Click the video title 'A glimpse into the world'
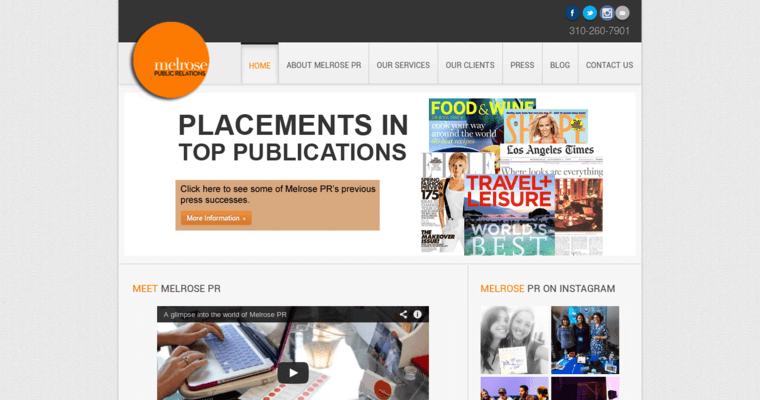Viewport: 760px width, 400px height. [225, 315]
